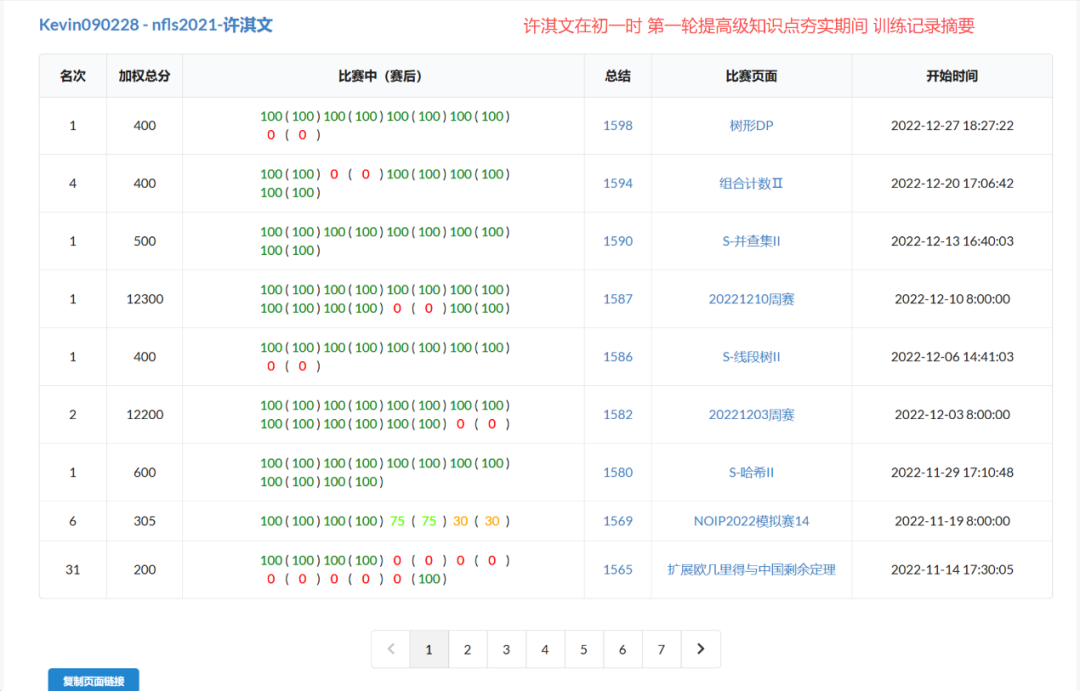The height and width of the screenshot is (691, 1080).
Task: Open summary 1565 link
Action: click(618, 570)
